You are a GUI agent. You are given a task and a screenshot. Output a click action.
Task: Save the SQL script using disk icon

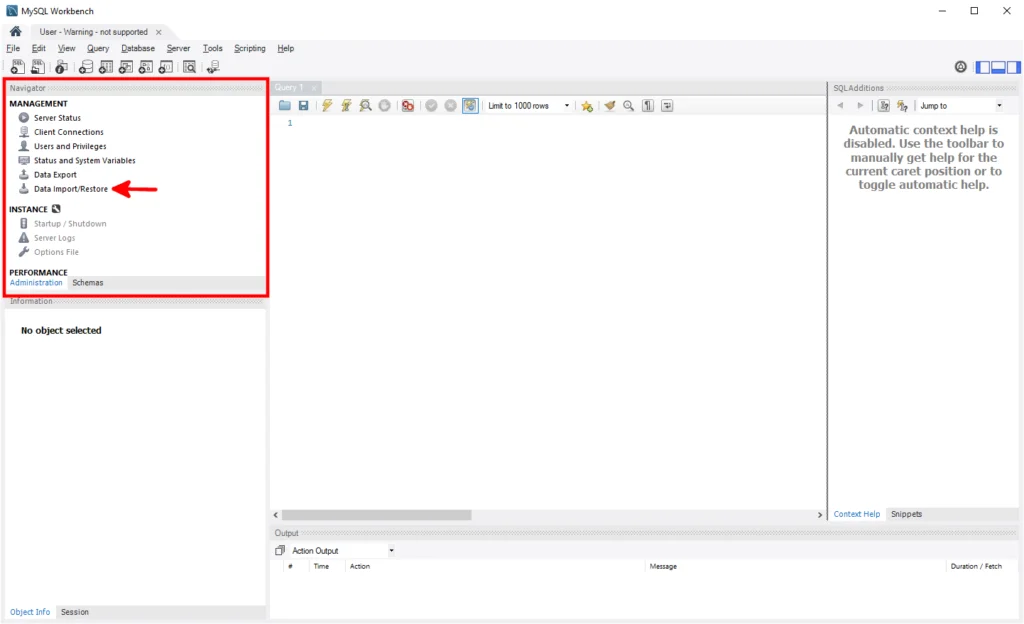pos(303,105)
